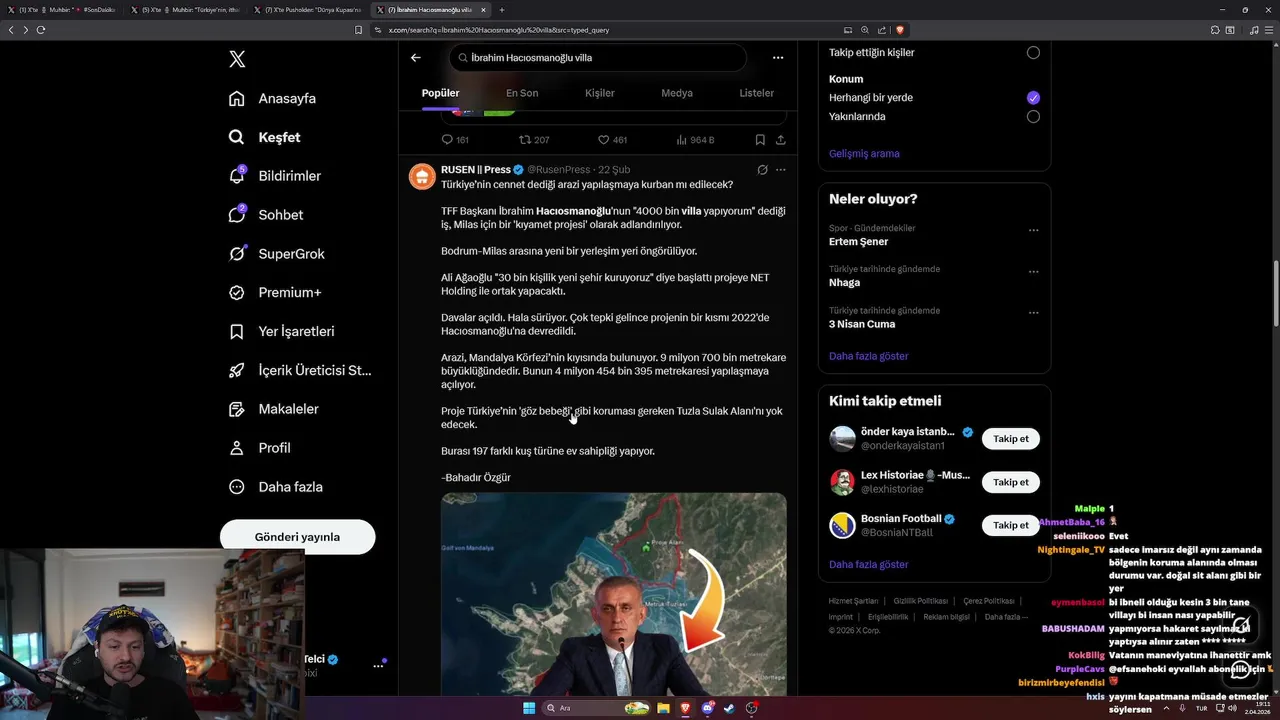1280x720 pixels.
Task: Open the X logo home icon
Action: (237, 59)
